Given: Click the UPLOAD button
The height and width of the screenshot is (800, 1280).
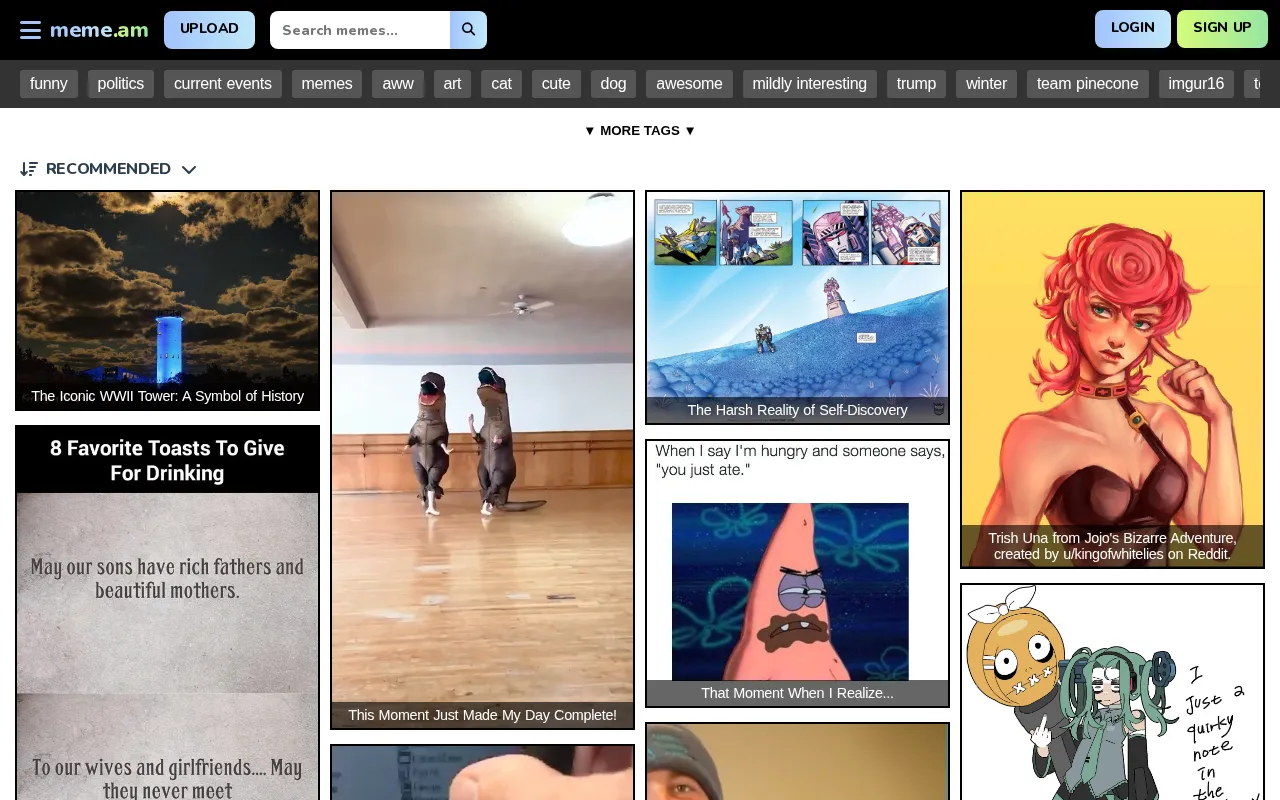Looking at the screenshot, I should coord(209,30).
